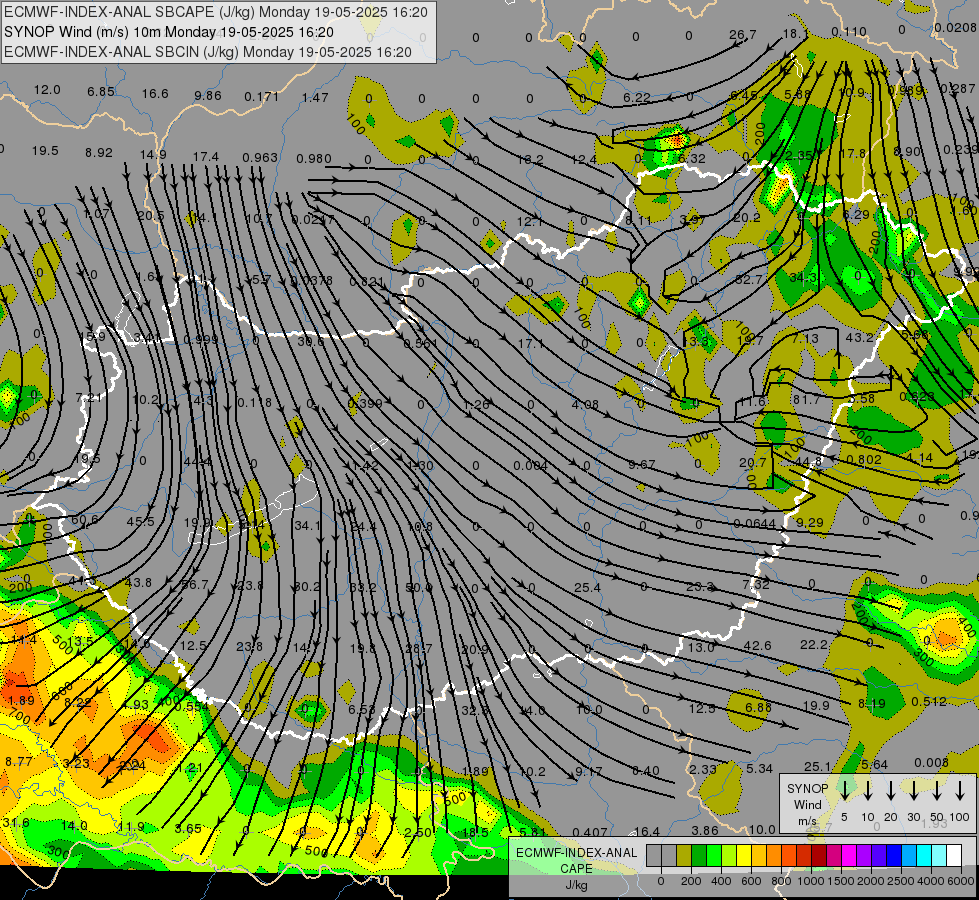Click the SYNOP Wind 10m header line

pos(169,32)
